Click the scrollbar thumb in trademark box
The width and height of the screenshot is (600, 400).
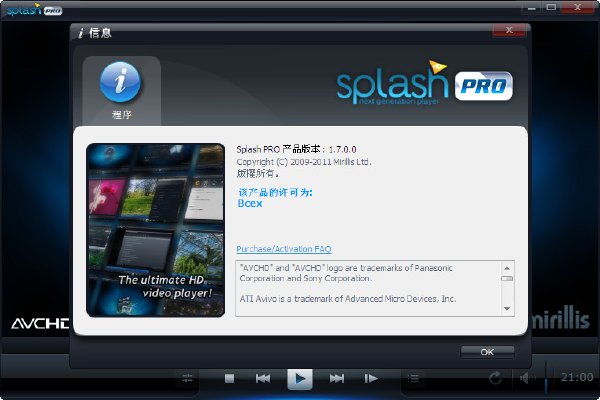(x=507, y=279)
